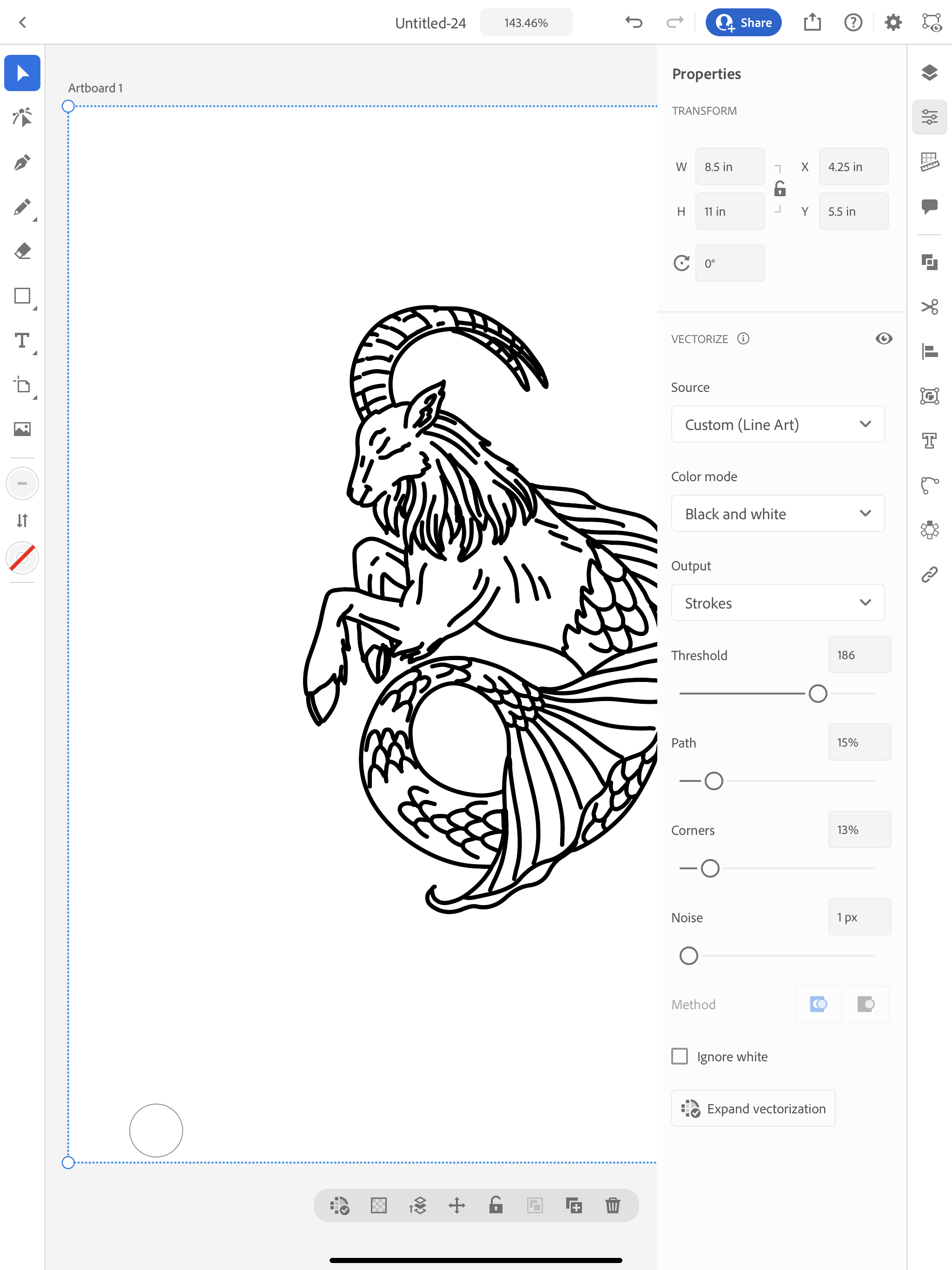Open the Source dropdown Custom (Line Art)
952x1270 pixels.
[x=777, y=424]
